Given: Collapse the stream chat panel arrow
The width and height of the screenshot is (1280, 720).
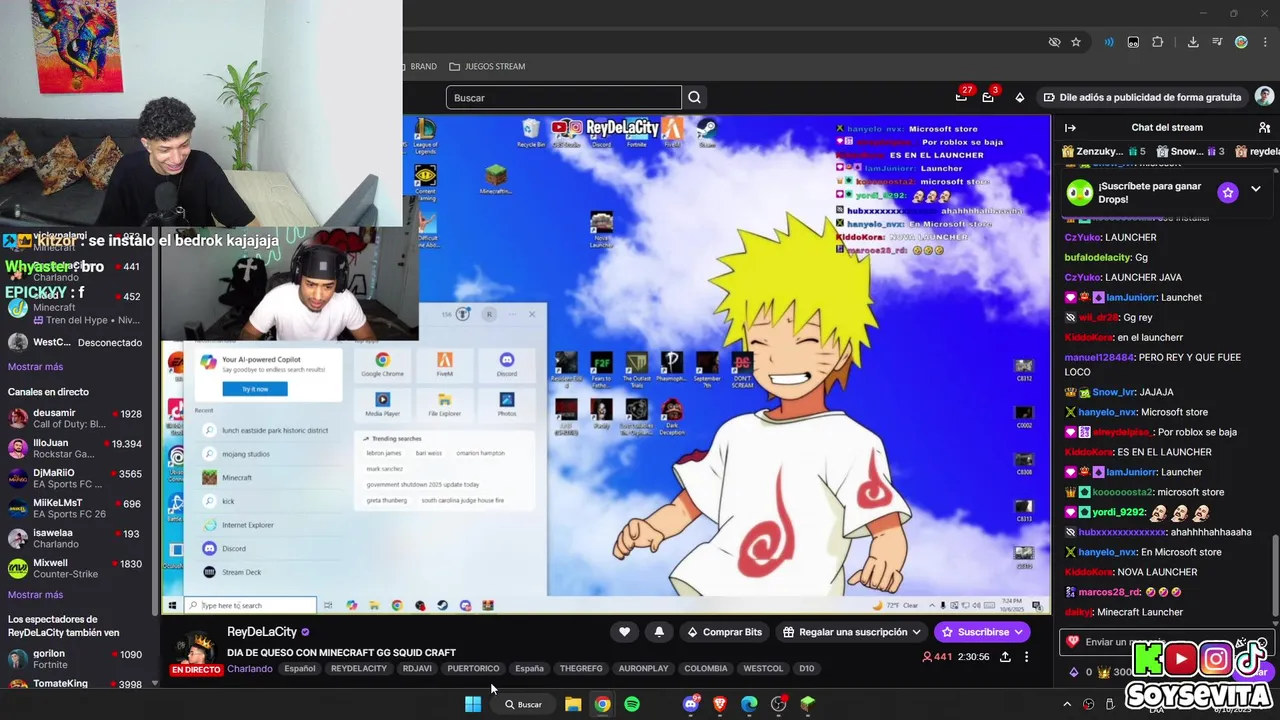Looking at the screenshot, I should [1070, 128].
